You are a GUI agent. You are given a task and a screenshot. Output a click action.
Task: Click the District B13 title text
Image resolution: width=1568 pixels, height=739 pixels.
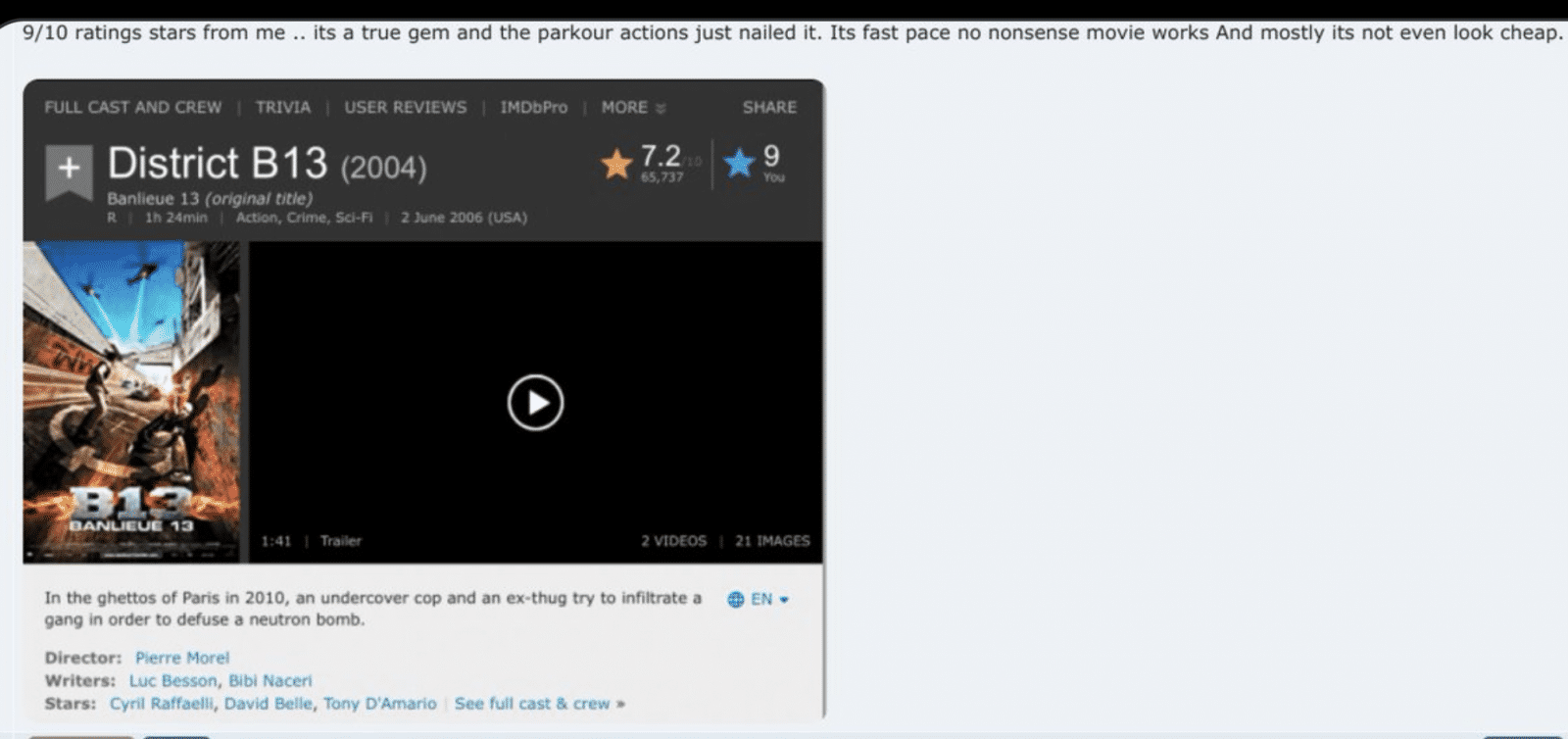click(217, 164)
